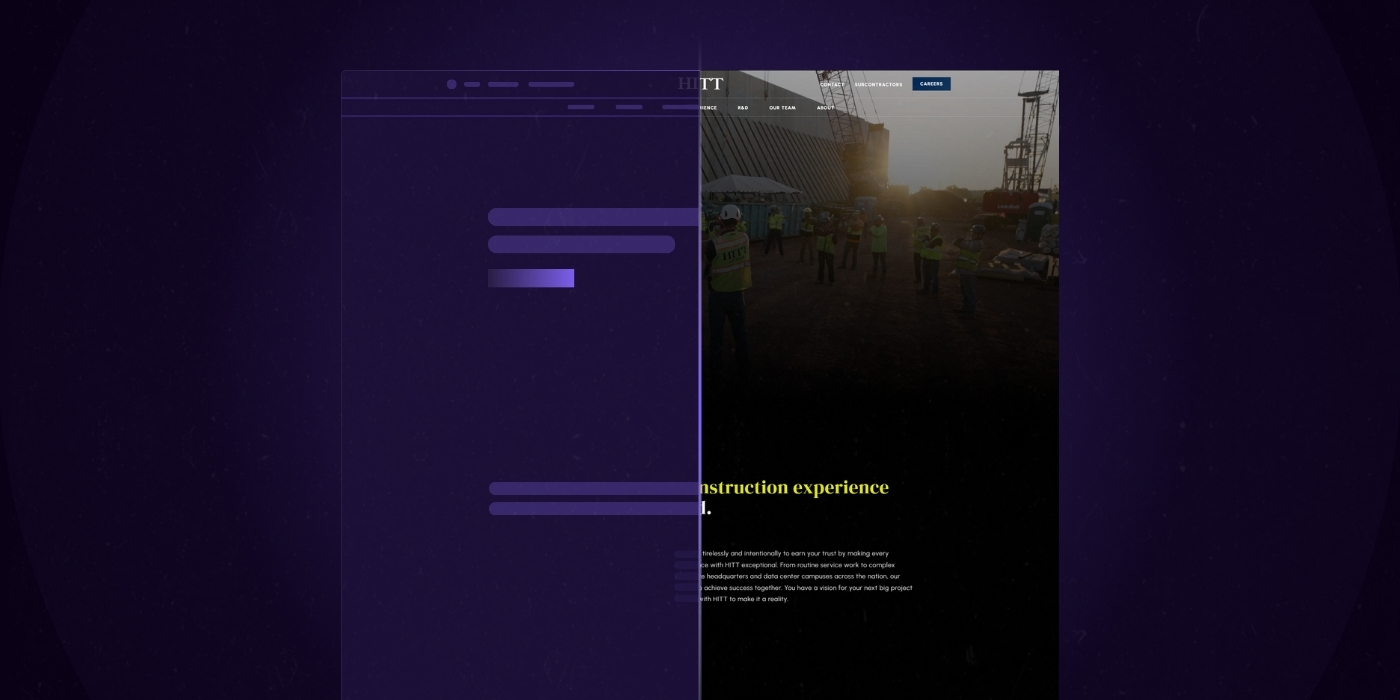Click the longest pill placeholder in the wireframe navbar
Screen dimensions: 1400x700
551,85
